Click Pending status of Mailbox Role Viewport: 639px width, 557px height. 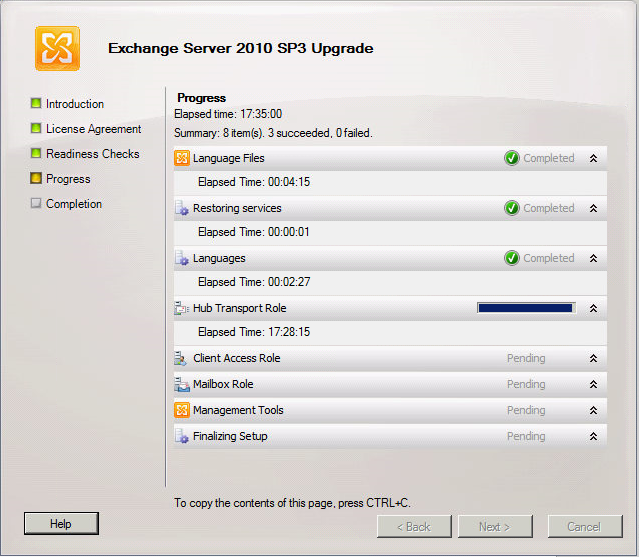pos(526,384)
